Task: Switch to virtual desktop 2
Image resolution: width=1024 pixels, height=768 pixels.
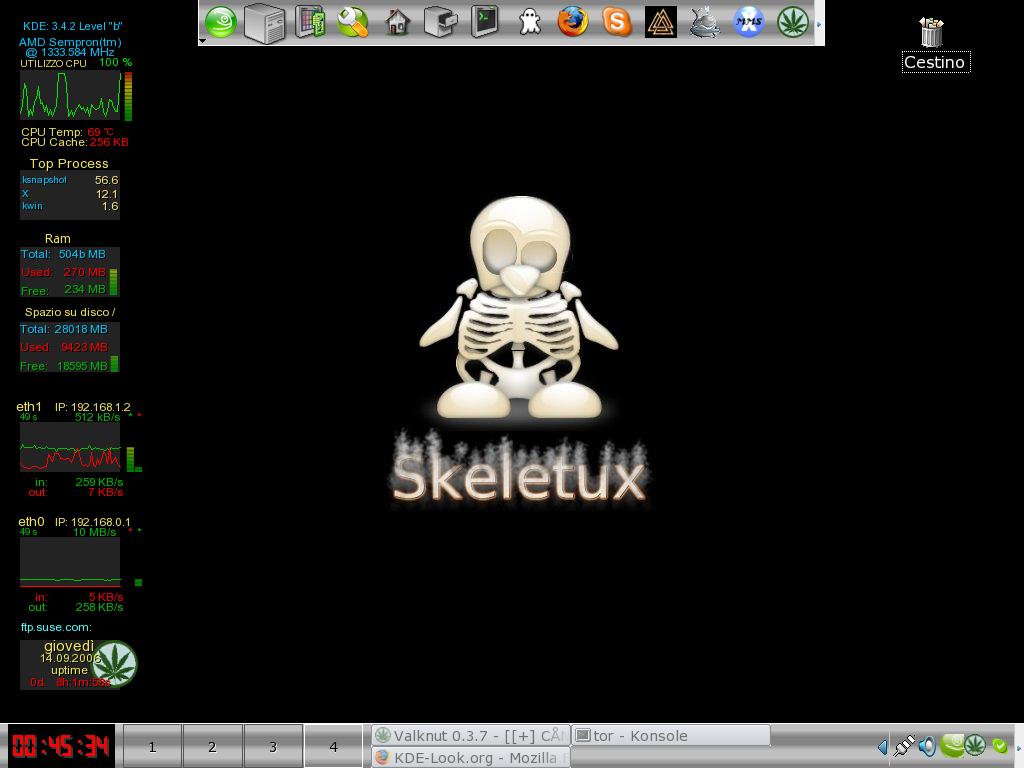Action: [212, 746]
